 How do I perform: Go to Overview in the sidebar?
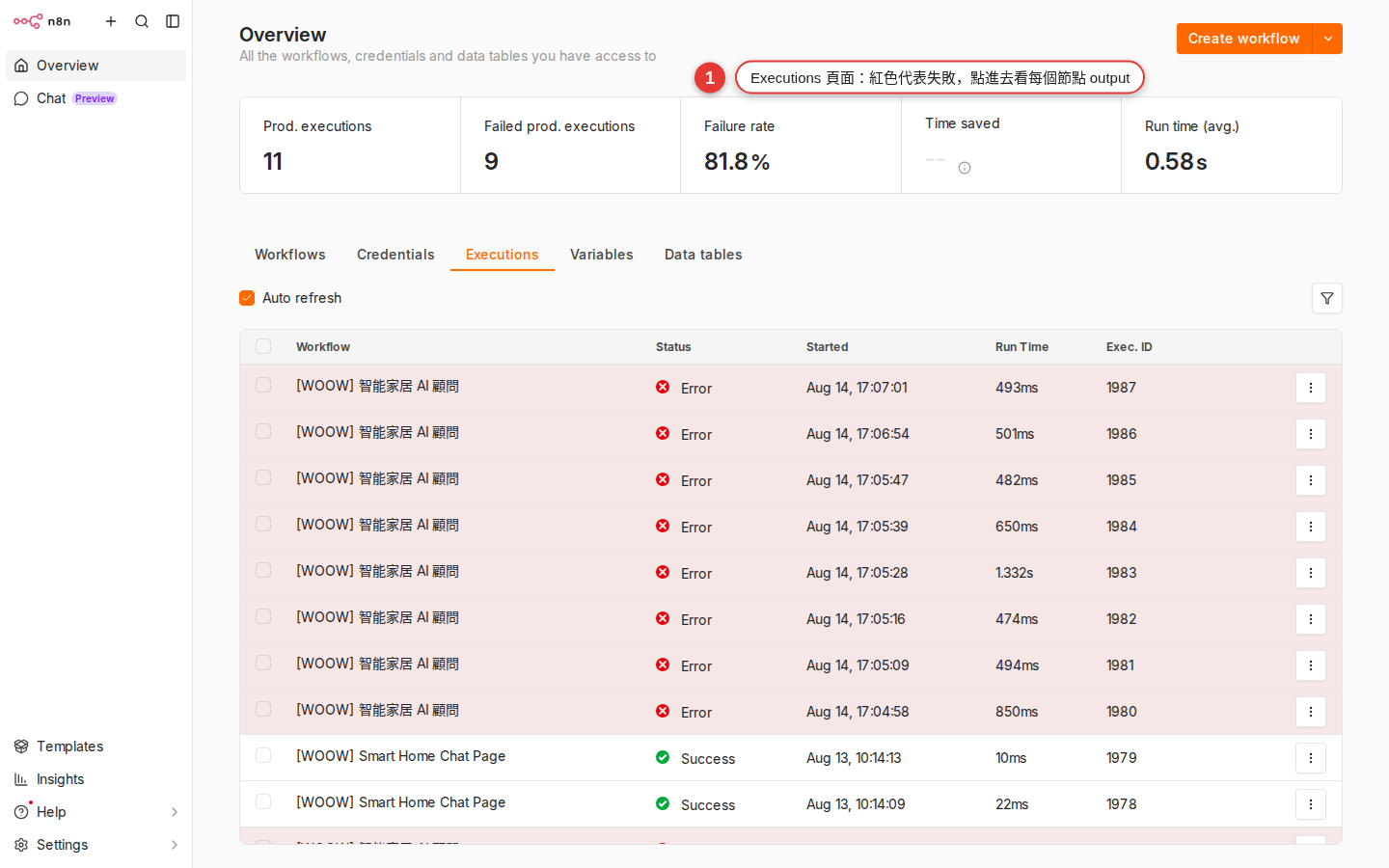95,66
